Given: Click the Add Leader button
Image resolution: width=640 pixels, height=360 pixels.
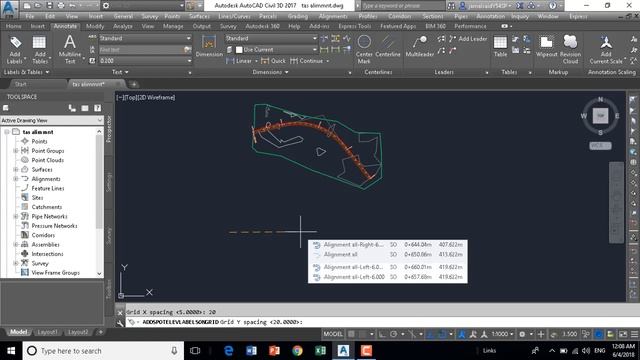Looking at the screenshot, I should tap(468, 39).
